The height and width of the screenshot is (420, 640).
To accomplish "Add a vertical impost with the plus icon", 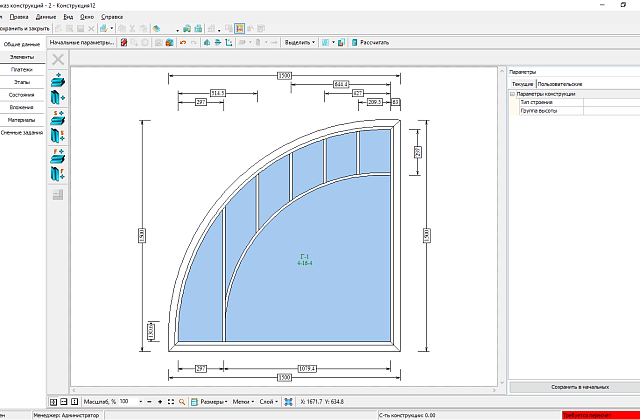I will pos(58,98).
